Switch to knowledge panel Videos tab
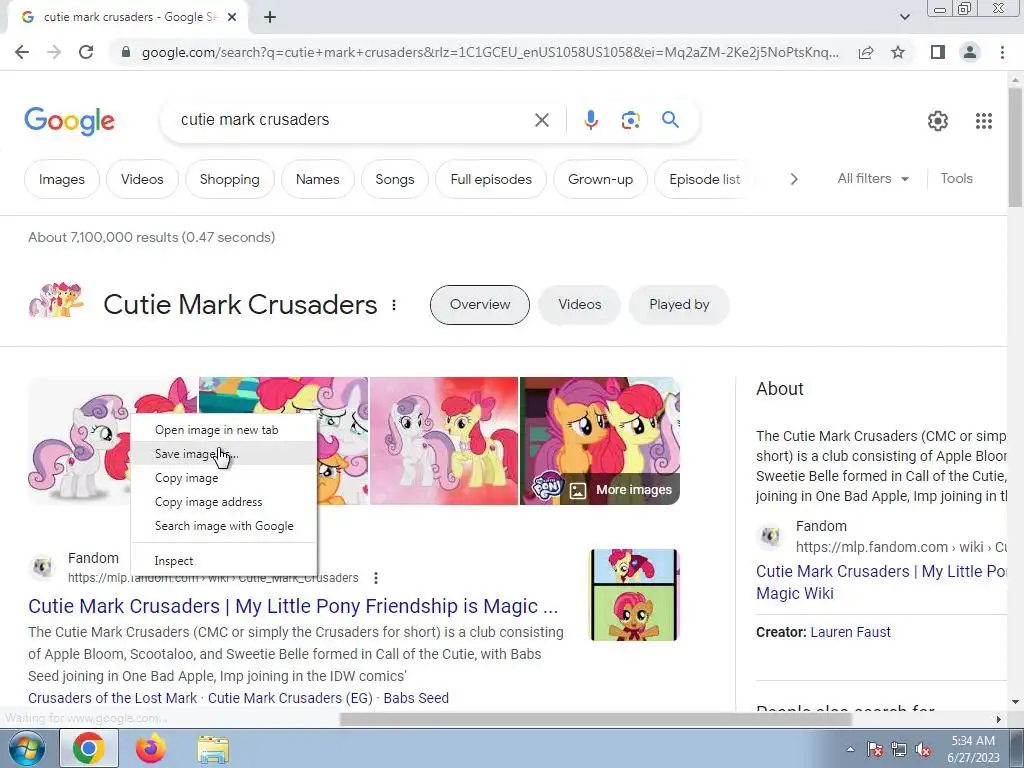Screen dimensions: 1024x768 [x=579, y=305]
